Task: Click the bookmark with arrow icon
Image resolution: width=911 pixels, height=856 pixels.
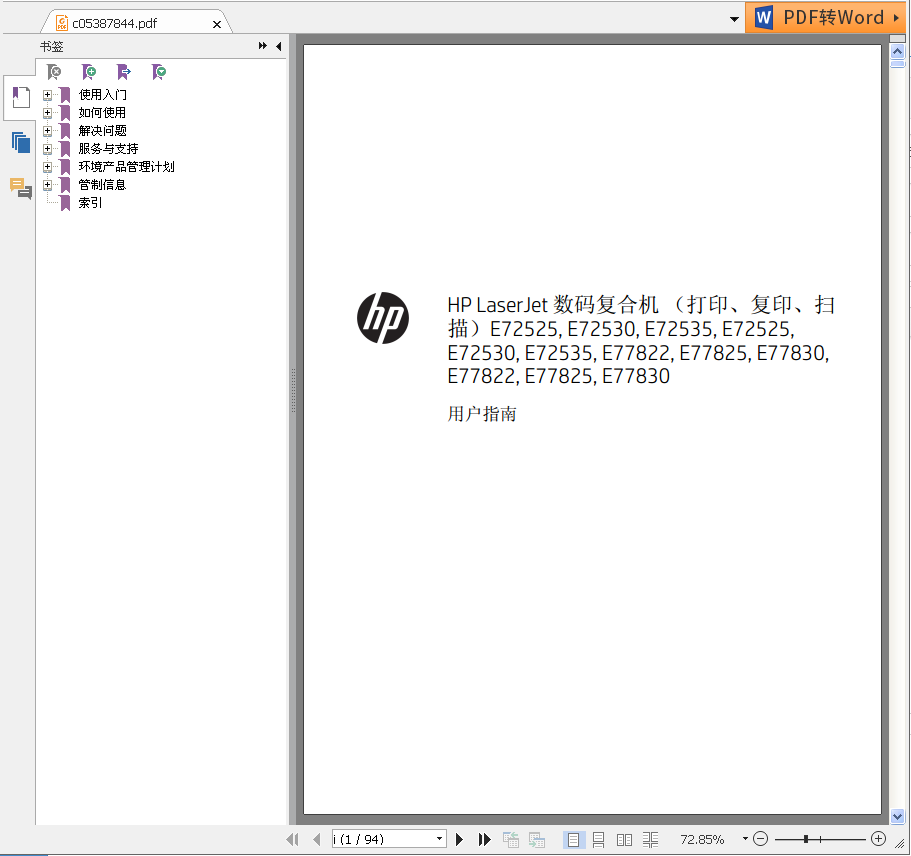Action: [x=124, y=72]
